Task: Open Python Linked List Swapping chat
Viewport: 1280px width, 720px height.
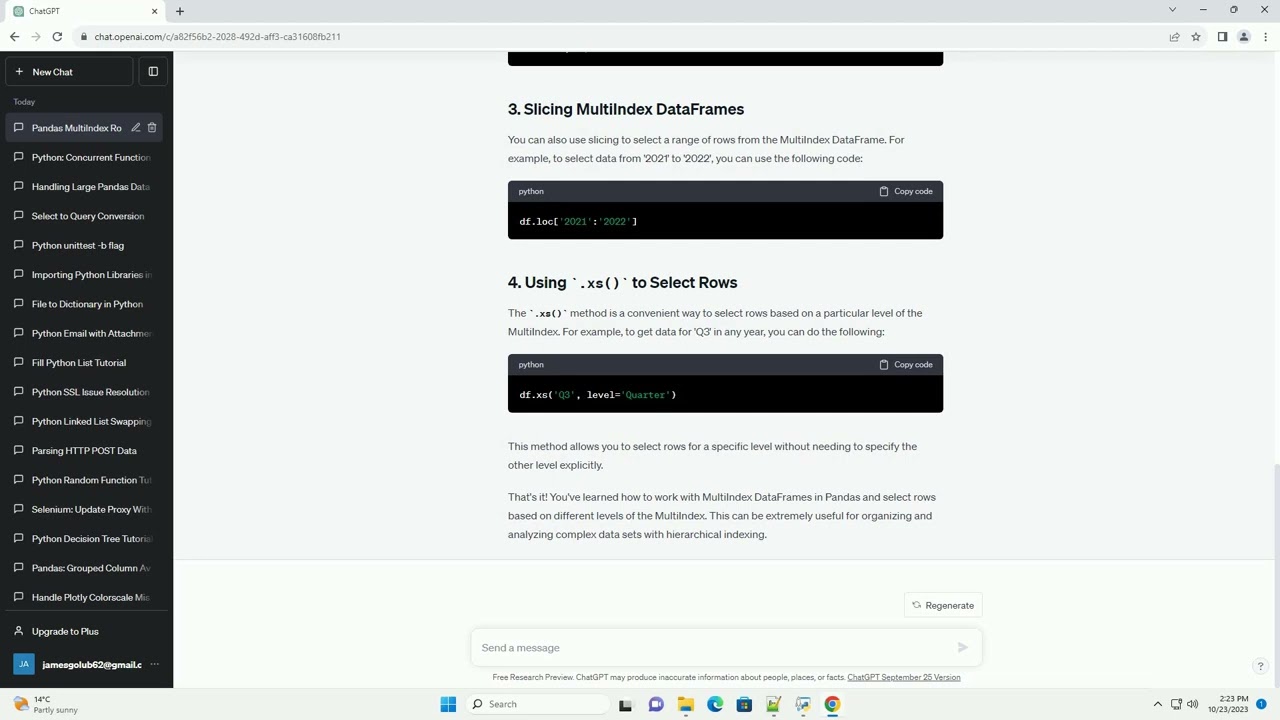Action: click(x=86, y=421)
